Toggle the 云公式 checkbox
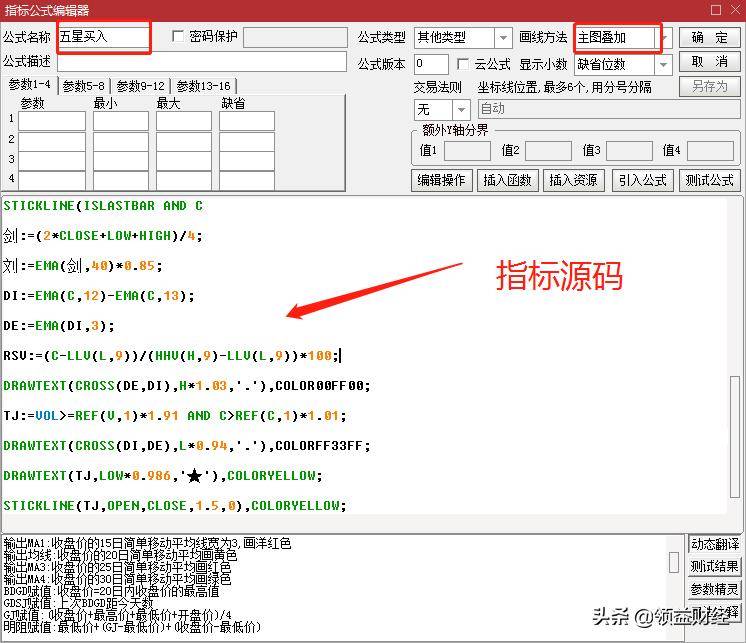The height and width of the screenshot is (643, 746). coord(462,64)
